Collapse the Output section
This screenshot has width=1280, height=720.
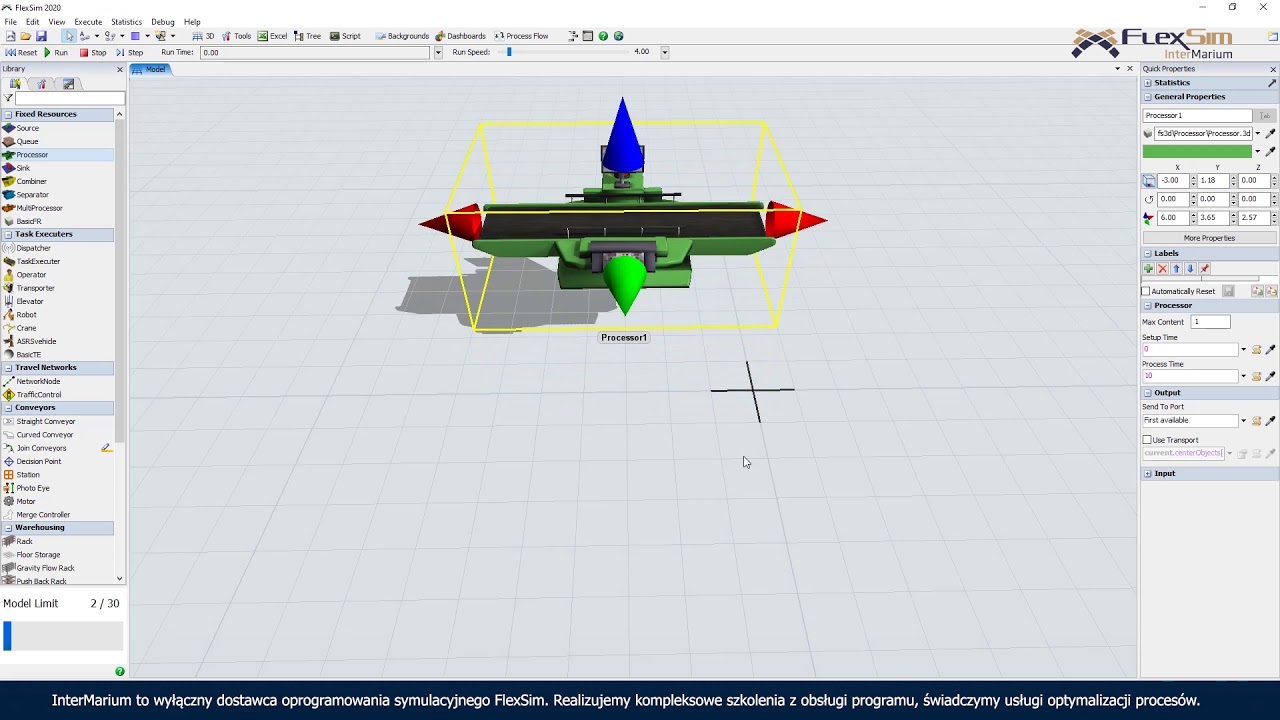[1147, 393]
